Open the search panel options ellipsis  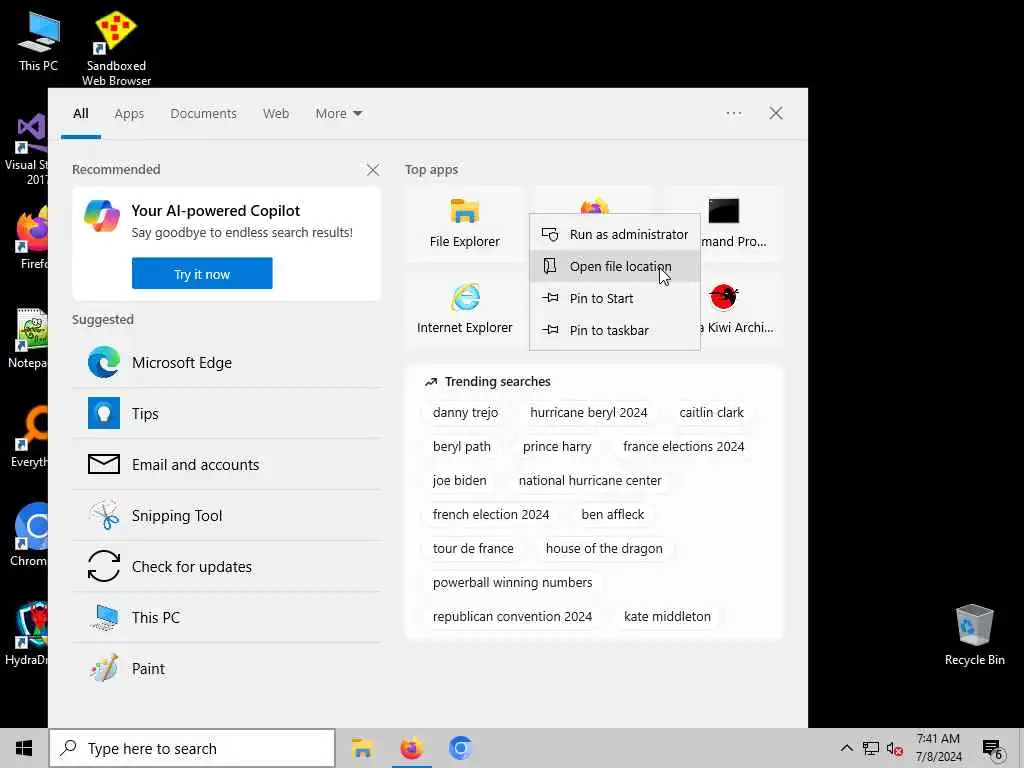pyautogui.click(x=733, y=114)
